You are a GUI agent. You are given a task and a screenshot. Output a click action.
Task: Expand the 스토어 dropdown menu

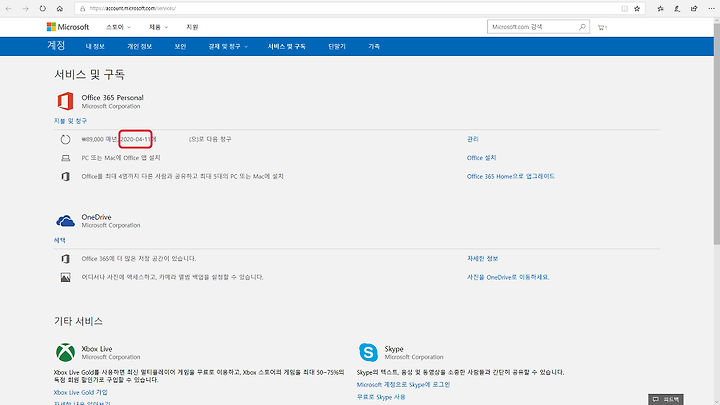click(118, 27)
